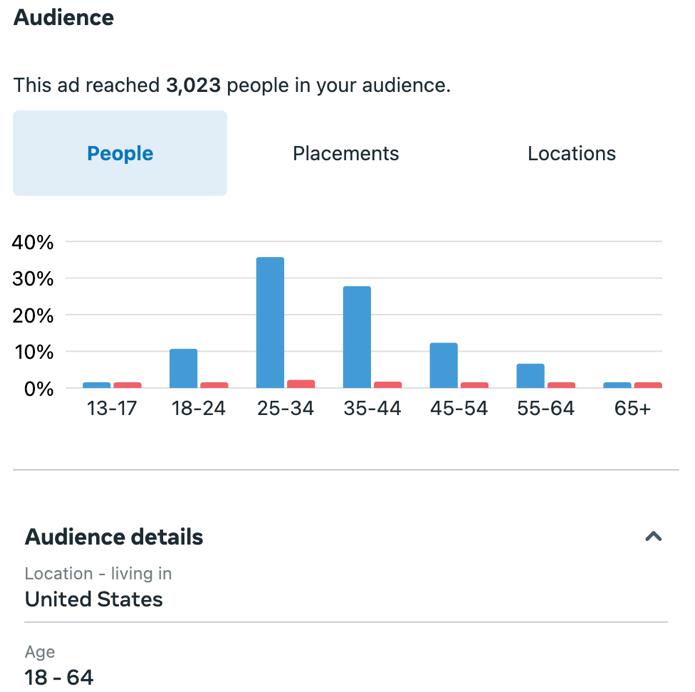Click the 3,023 people reached number
Viewport: 695px width, 692px height.
tap(194, 85)
